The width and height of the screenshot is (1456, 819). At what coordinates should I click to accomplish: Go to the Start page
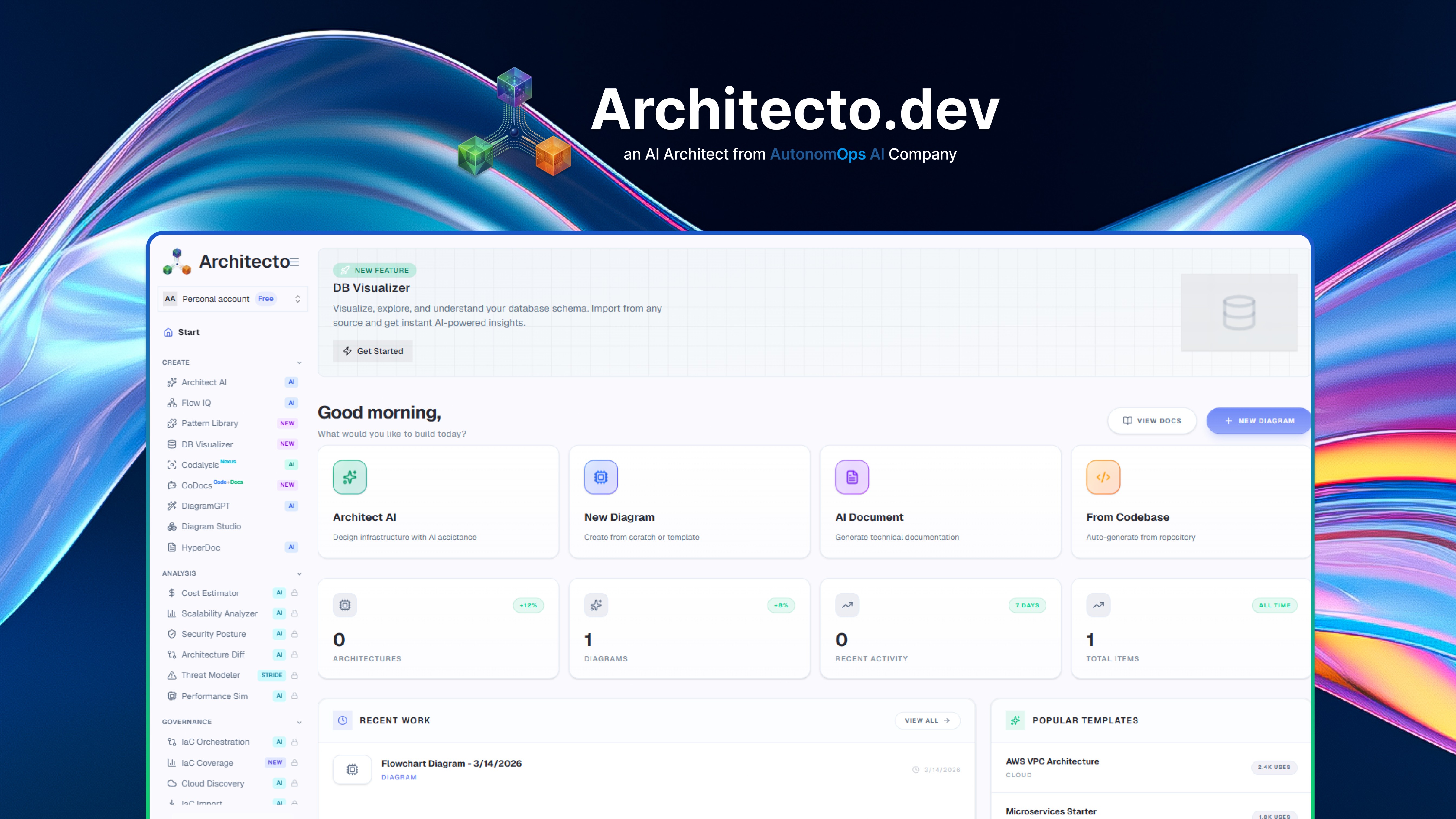coord(188,332)
